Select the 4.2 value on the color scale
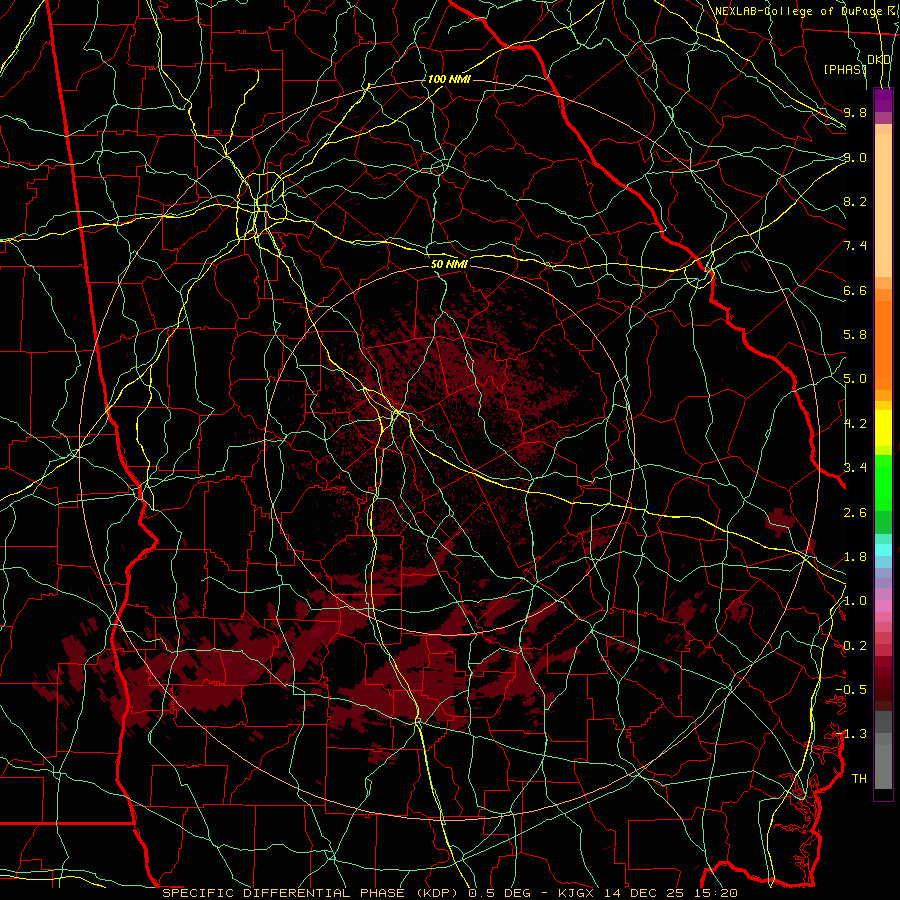The width and height of the screenshot is (900, 900). (855, 424)
